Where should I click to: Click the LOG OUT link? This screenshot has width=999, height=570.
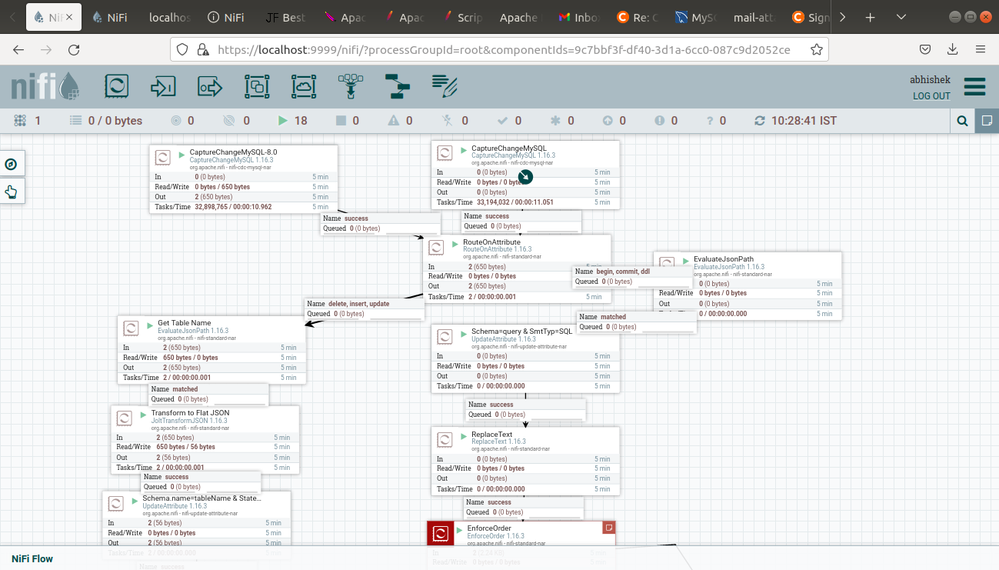click(931, 96)
